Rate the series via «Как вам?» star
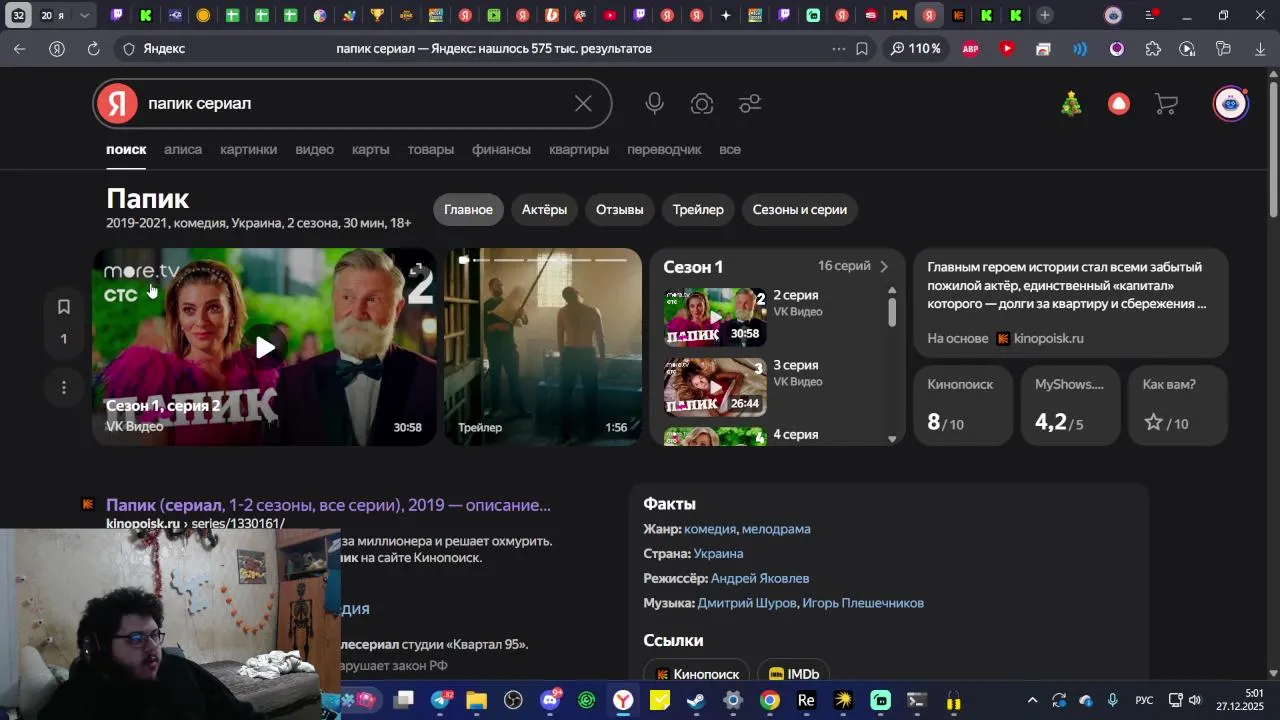This screenshot has height=720, width=1280. 1153,422
